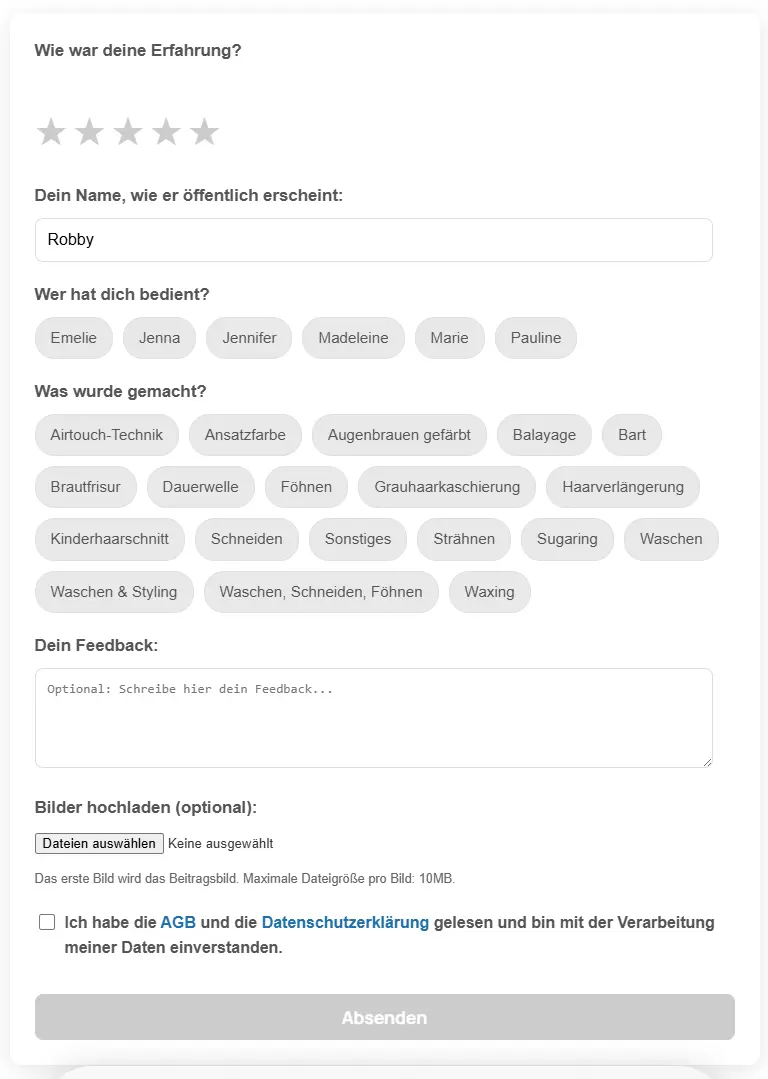Choose Waschen, Schneiden, Föhnen service
This screenshot has width=768, height=1079.
tap(321, 592)
